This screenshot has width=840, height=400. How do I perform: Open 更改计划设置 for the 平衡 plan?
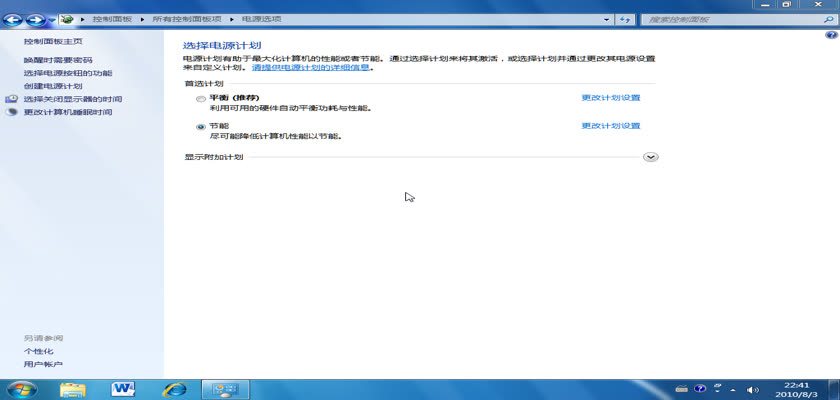tap(610, 98)
